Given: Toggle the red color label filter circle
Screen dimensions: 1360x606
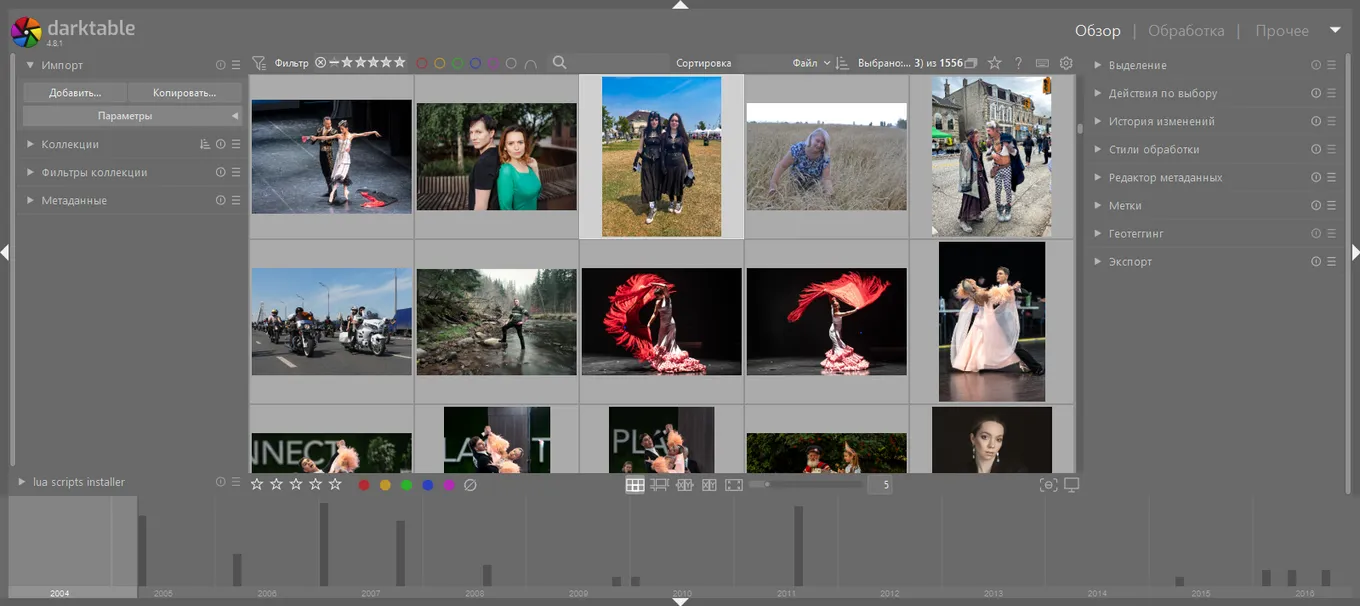Looking at the screenshot, I should [x=422, y=63].
